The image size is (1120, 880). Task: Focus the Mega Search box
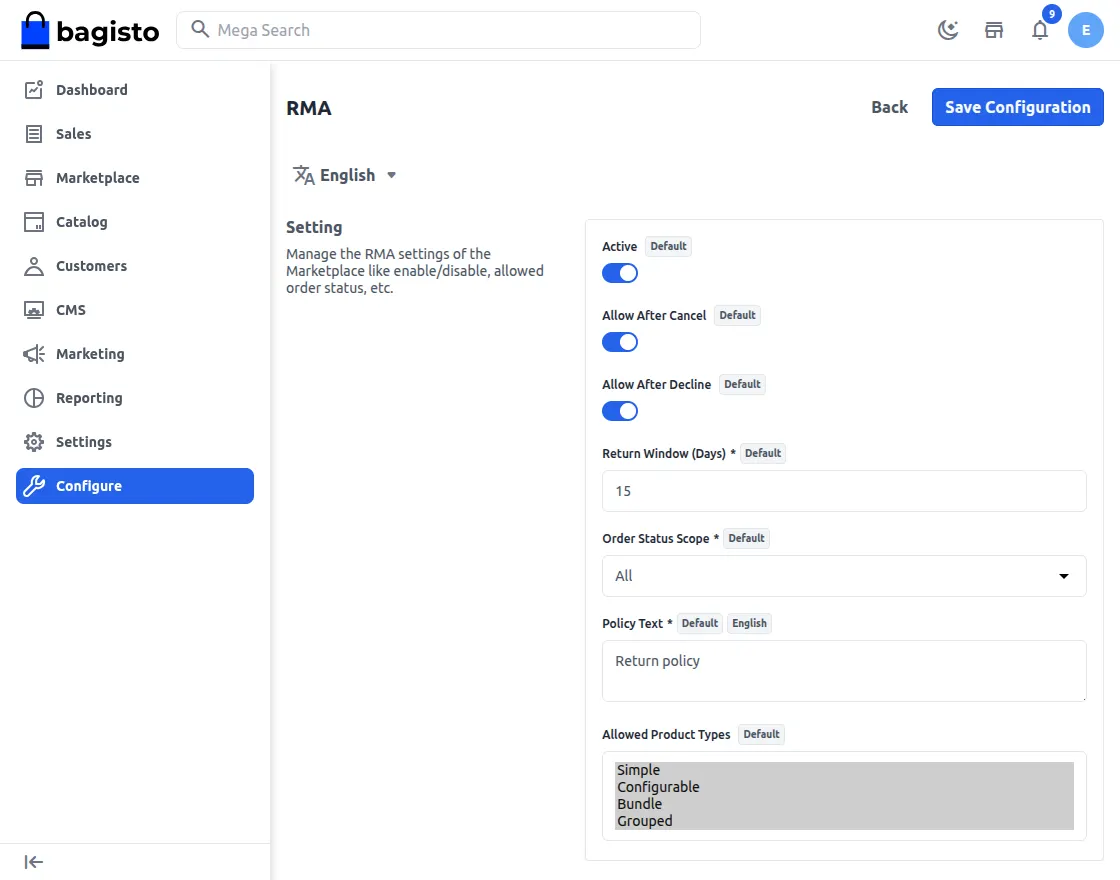[x=440, y=30]
